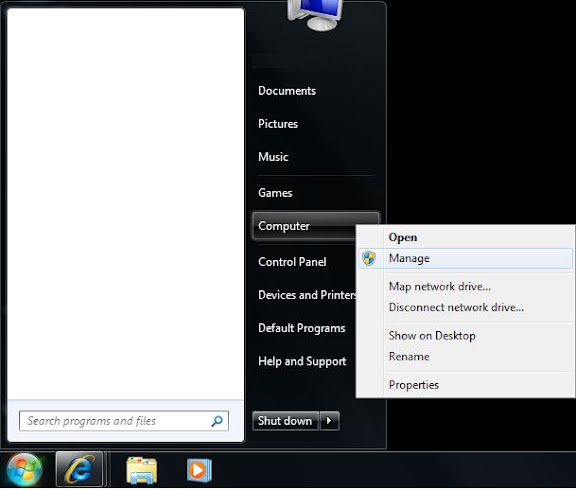Click the computer user picture at top
This screenshot has height=490, width=576.
316,15
